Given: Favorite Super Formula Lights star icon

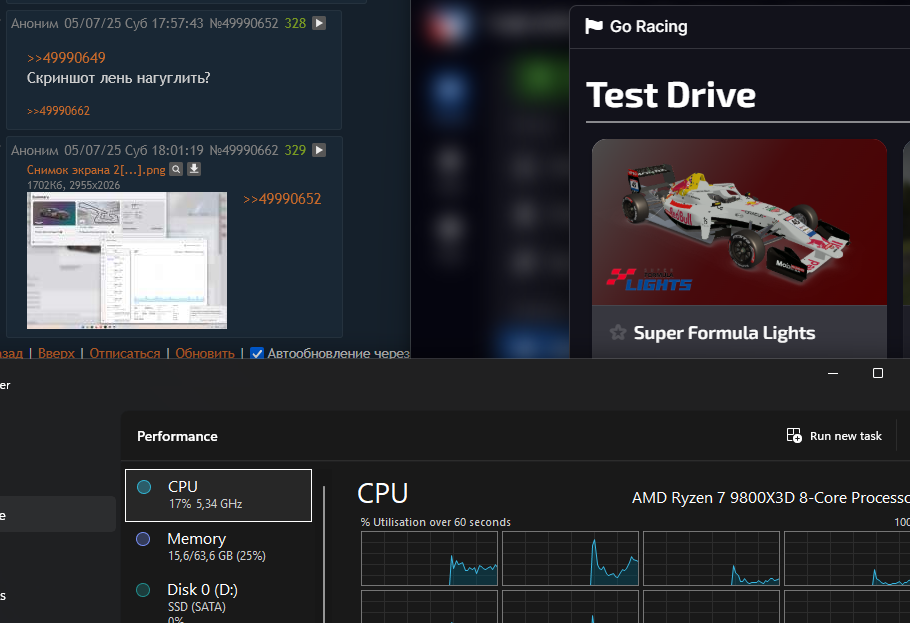Looking at the screenshot, I should 618,332.
